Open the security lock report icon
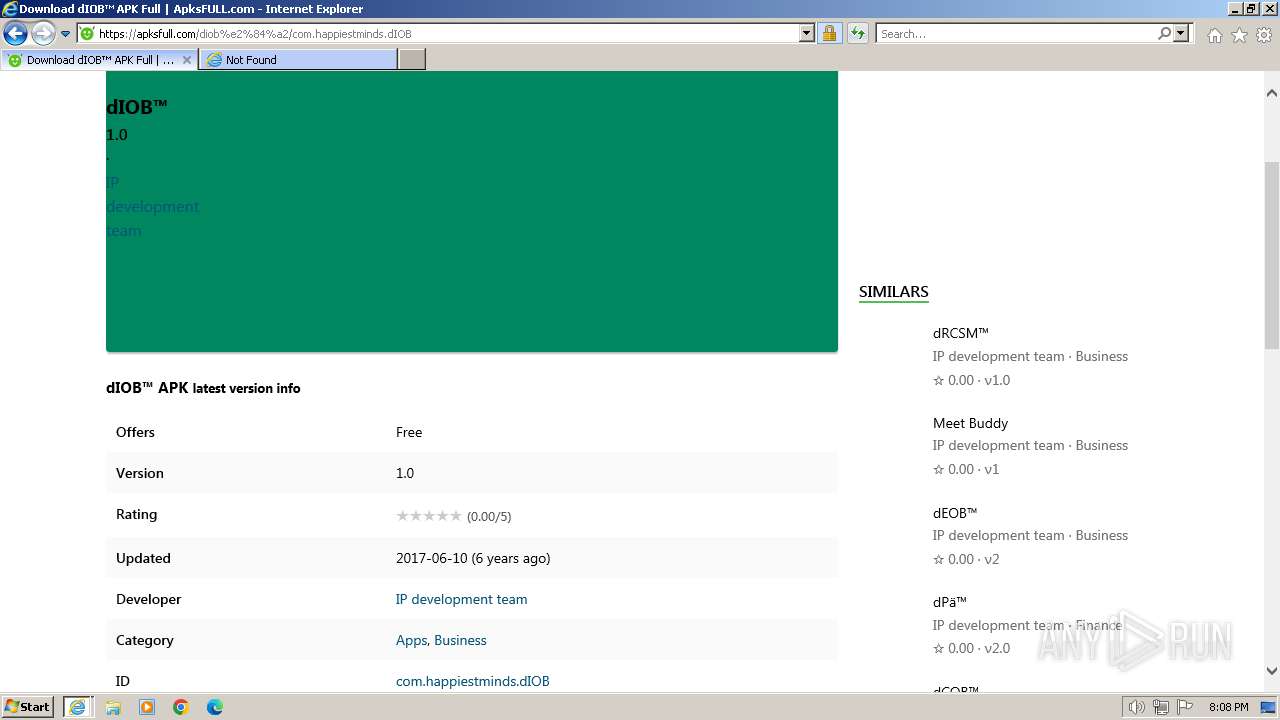Image resolution: width=1280 pixels, height=720 pixels. pyautogui.click(x=829, y=34)
